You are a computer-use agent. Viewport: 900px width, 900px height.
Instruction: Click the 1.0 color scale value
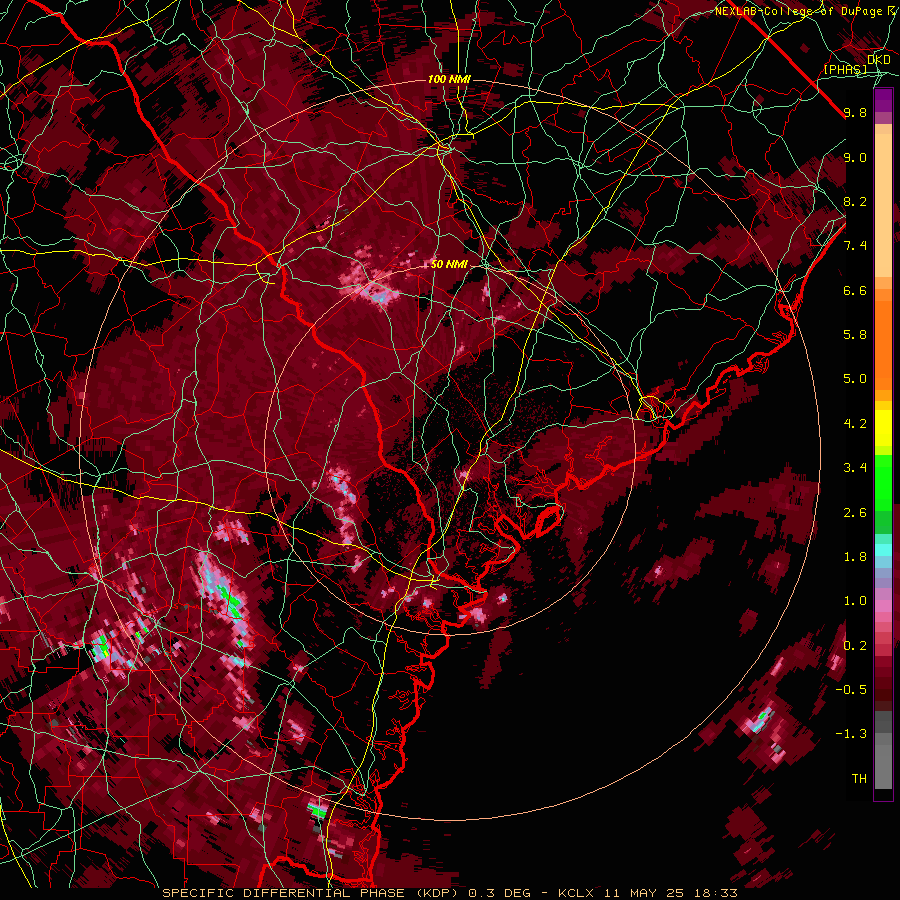855,601
